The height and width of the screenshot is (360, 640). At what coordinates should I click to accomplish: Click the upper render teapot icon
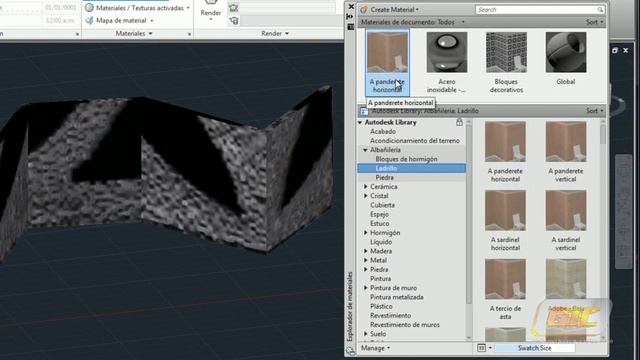tap(233, 7)
